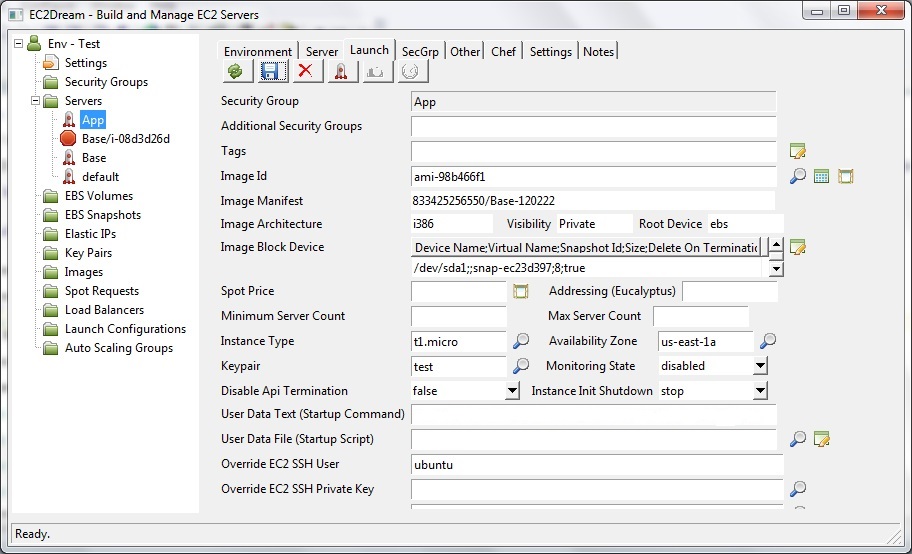Switch to the SecGrp tab
Image resolution: width=912 pixels, height=554 pixels.
coord(420,51)
